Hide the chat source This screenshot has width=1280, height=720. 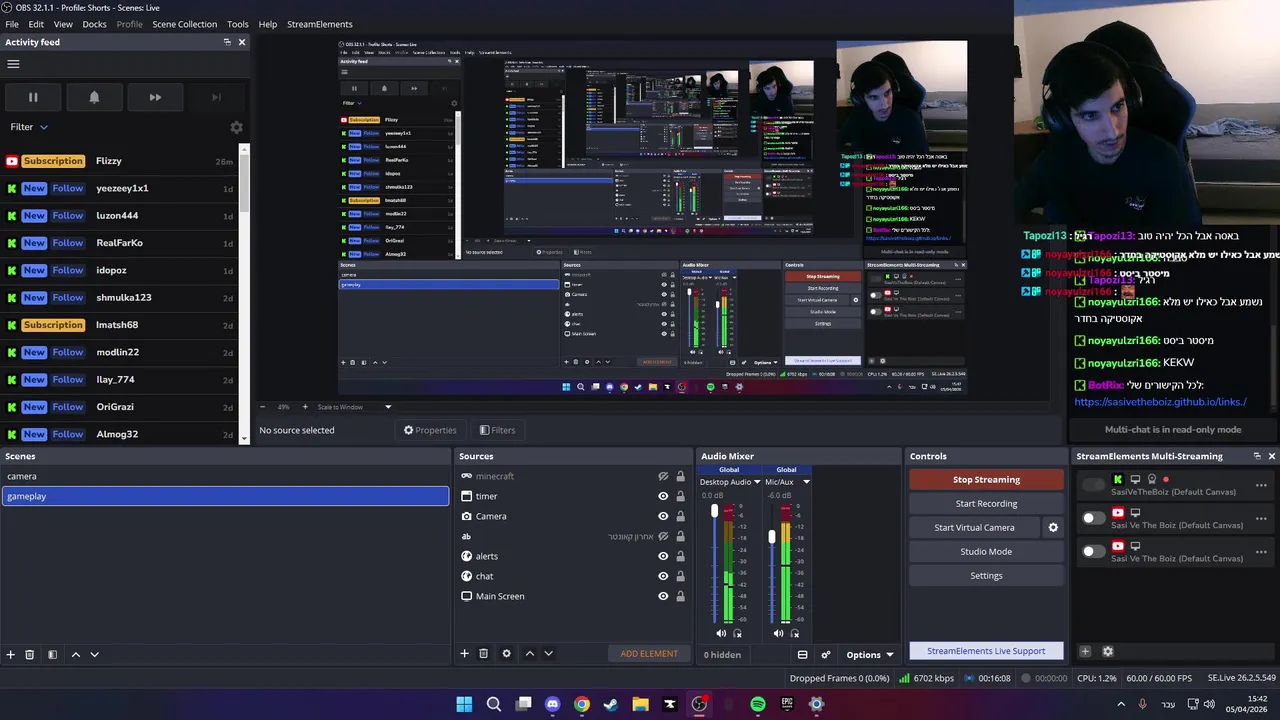(663, 576)
